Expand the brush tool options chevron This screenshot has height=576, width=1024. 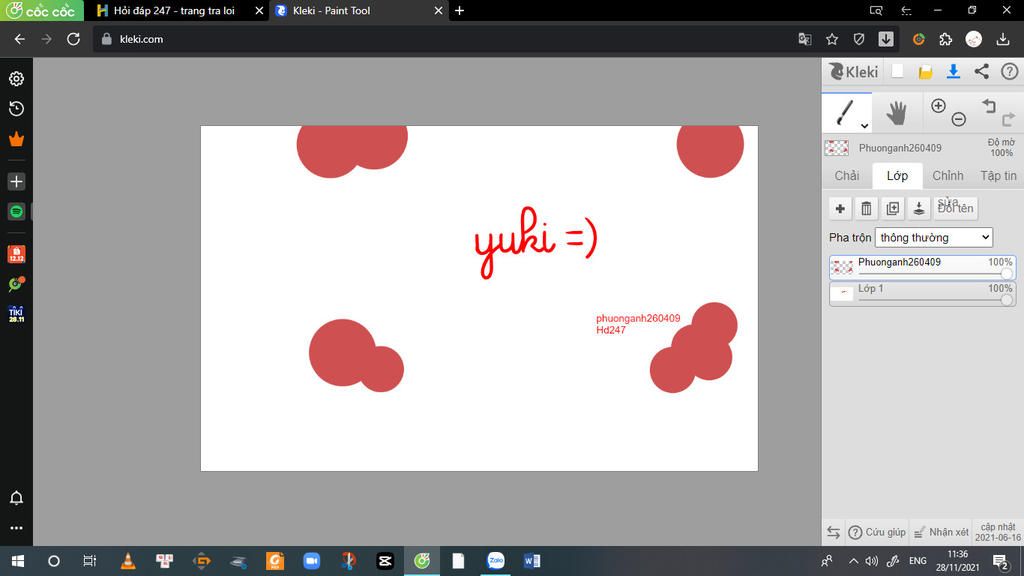pyautogui.click(x=864, y=125)
